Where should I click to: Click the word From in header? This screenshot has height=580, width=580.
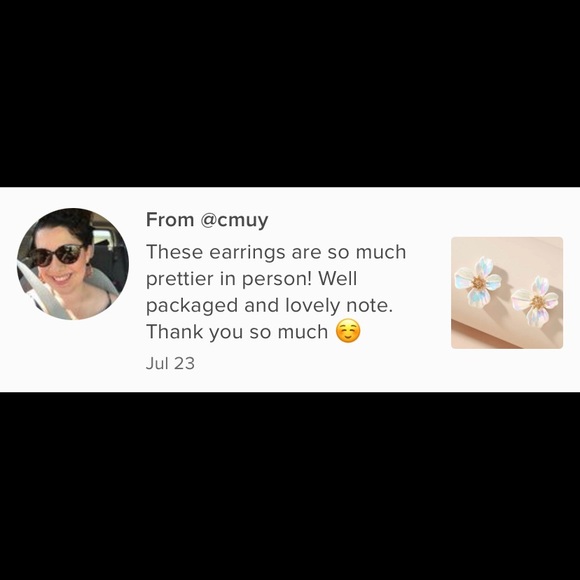tap(170, 219)
